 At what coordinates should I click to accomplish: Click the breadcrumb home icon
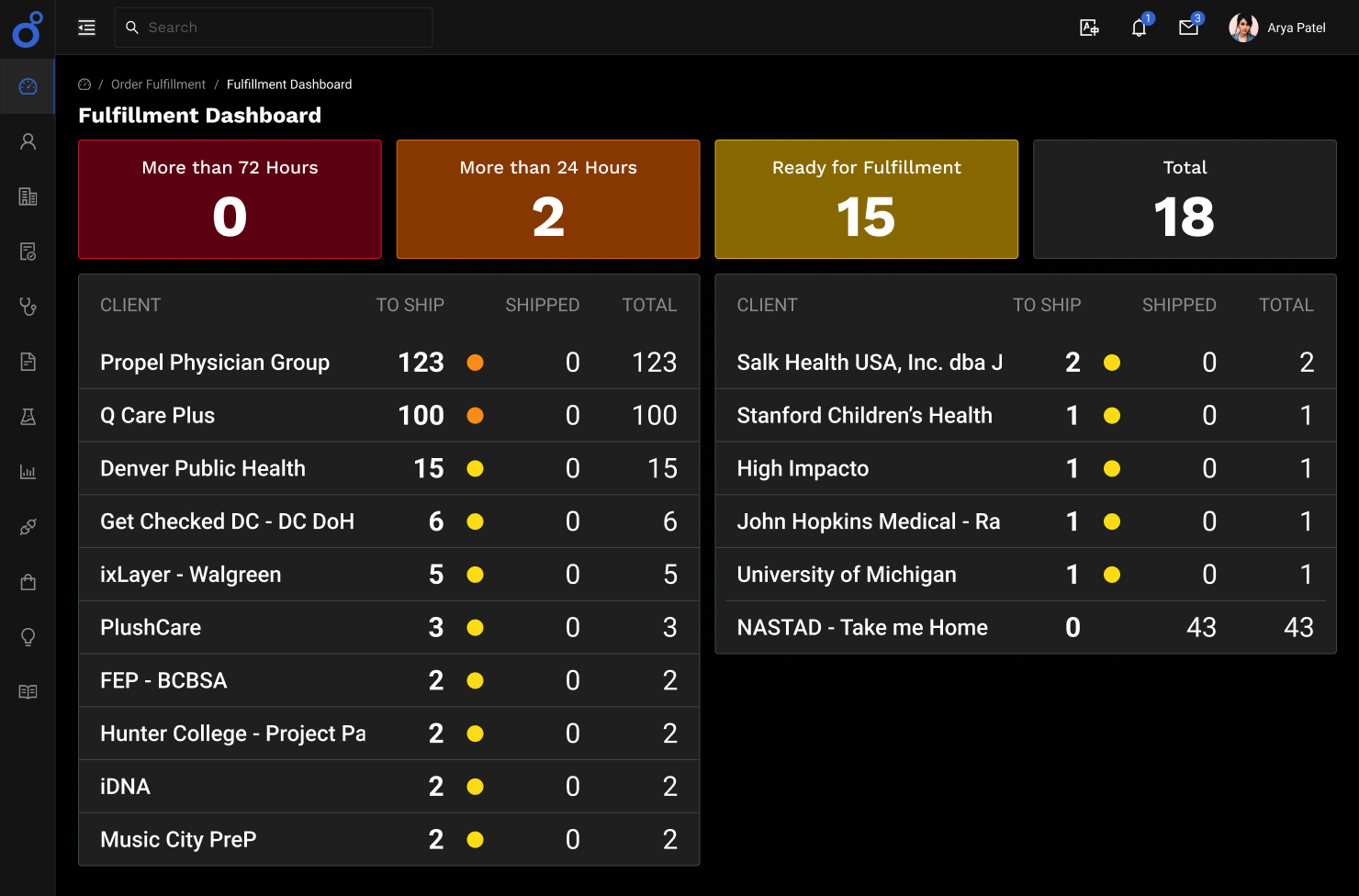84,84
